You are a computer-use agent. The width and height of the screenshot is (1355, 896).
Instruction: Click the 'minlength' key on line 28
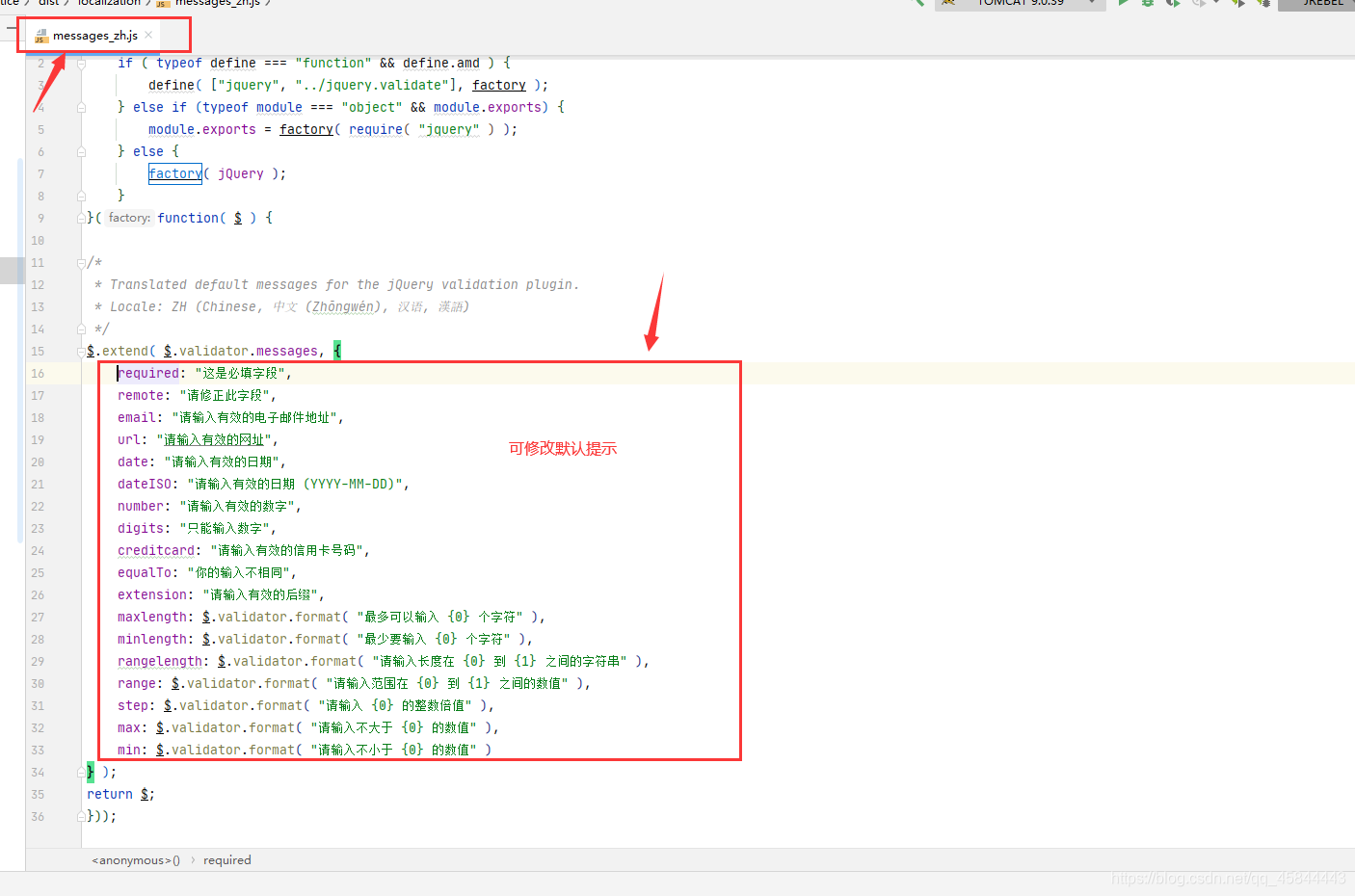click(x=152, y=640)
